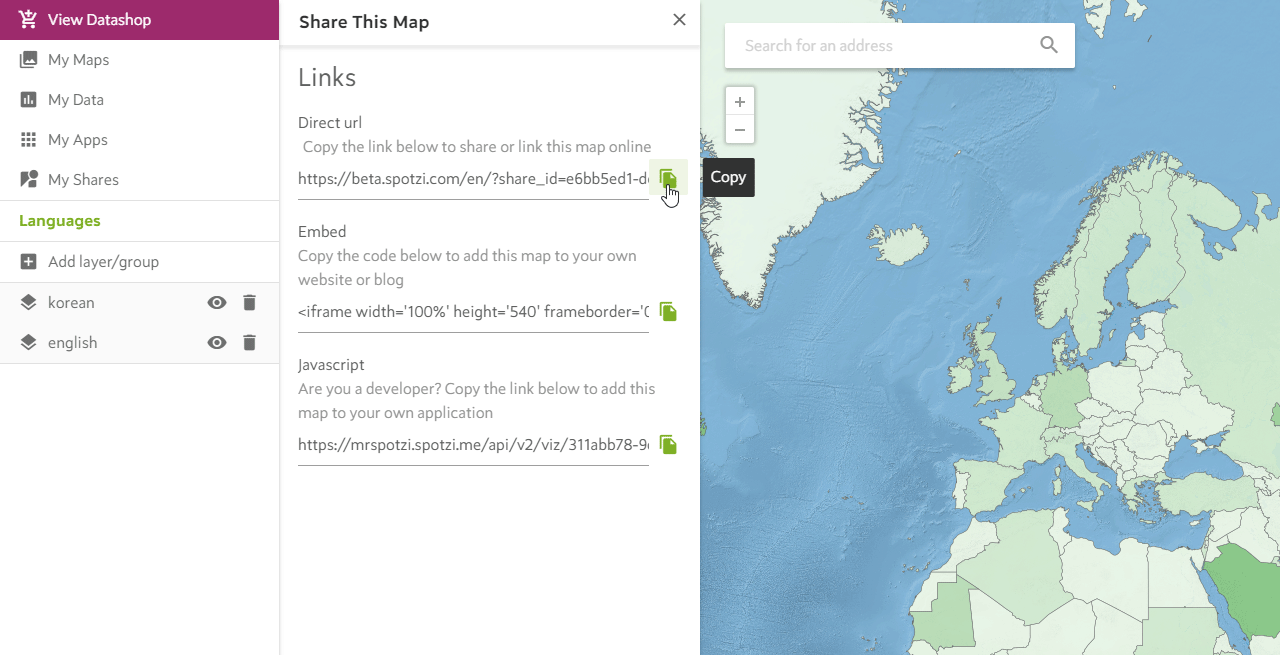Viewport: 1280px width, 655px height.
Task: Delete the korean layer
Action: tap(250, 303)
